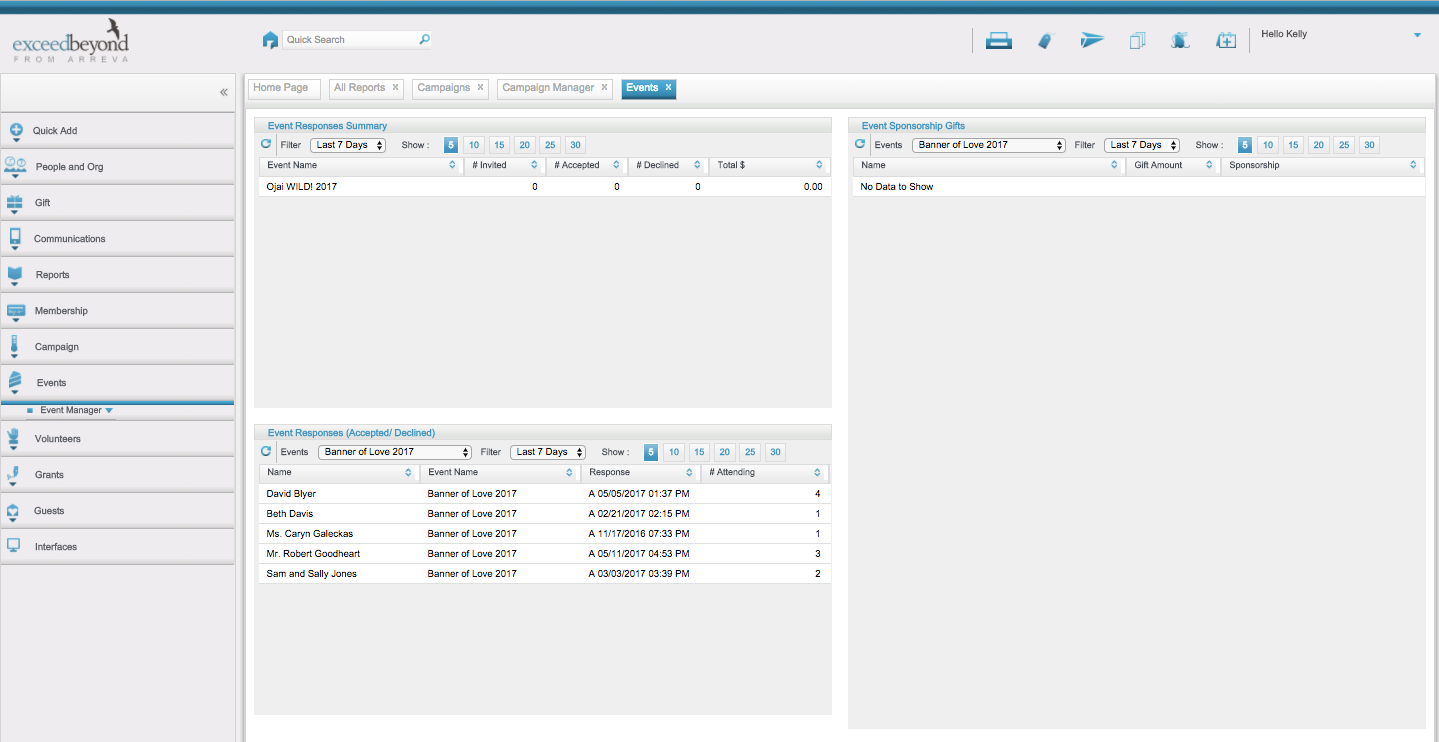The width and height of the screenshot is (1439, 742).
Task: Open the tag icon in top toolbar
Action: point(1045,41)
